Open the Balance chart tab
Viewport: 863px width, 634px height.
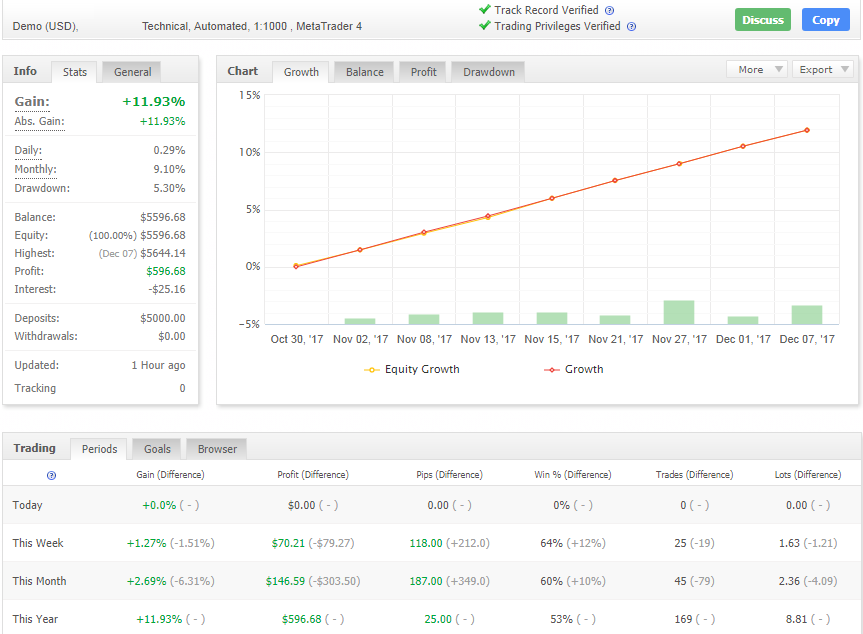click(x=364, y=72)
